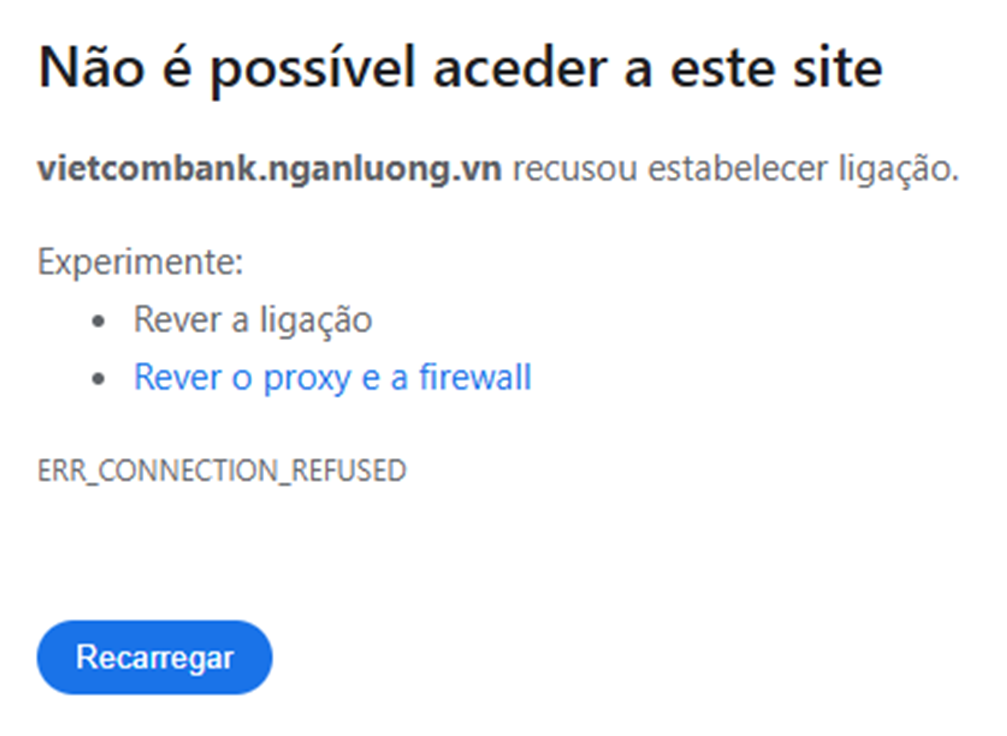
Task: Click the bullet beside the proxy link
Action: tap(98, 380)
